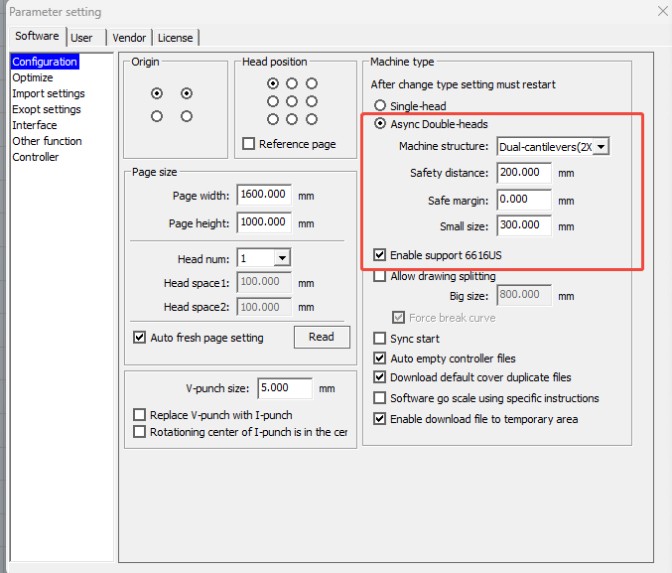Select the top-right Origin radio button
This screenshot has width=672, height=573.
[186, 93]
